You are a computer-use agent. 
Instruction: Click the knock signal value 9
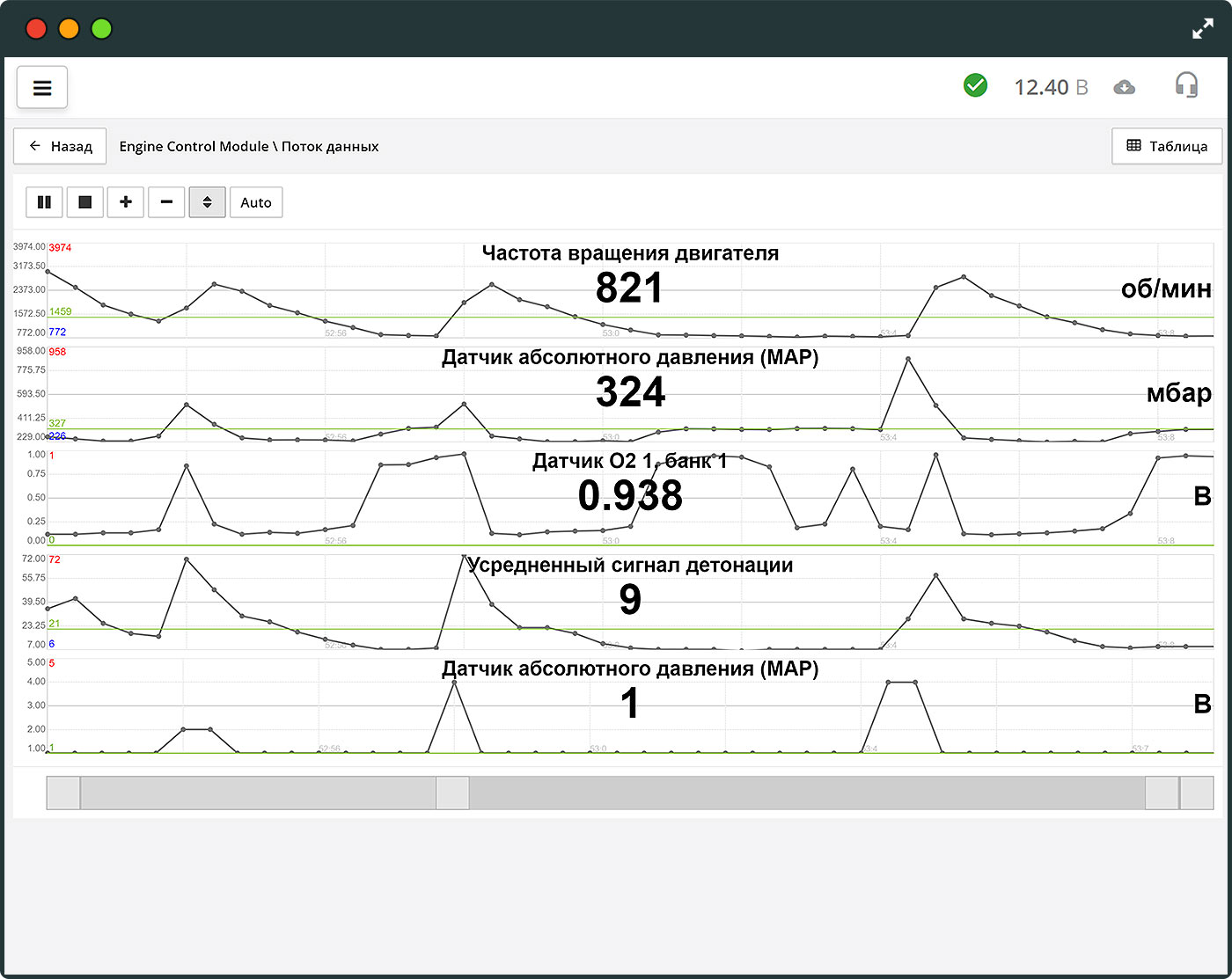[630, 600]
